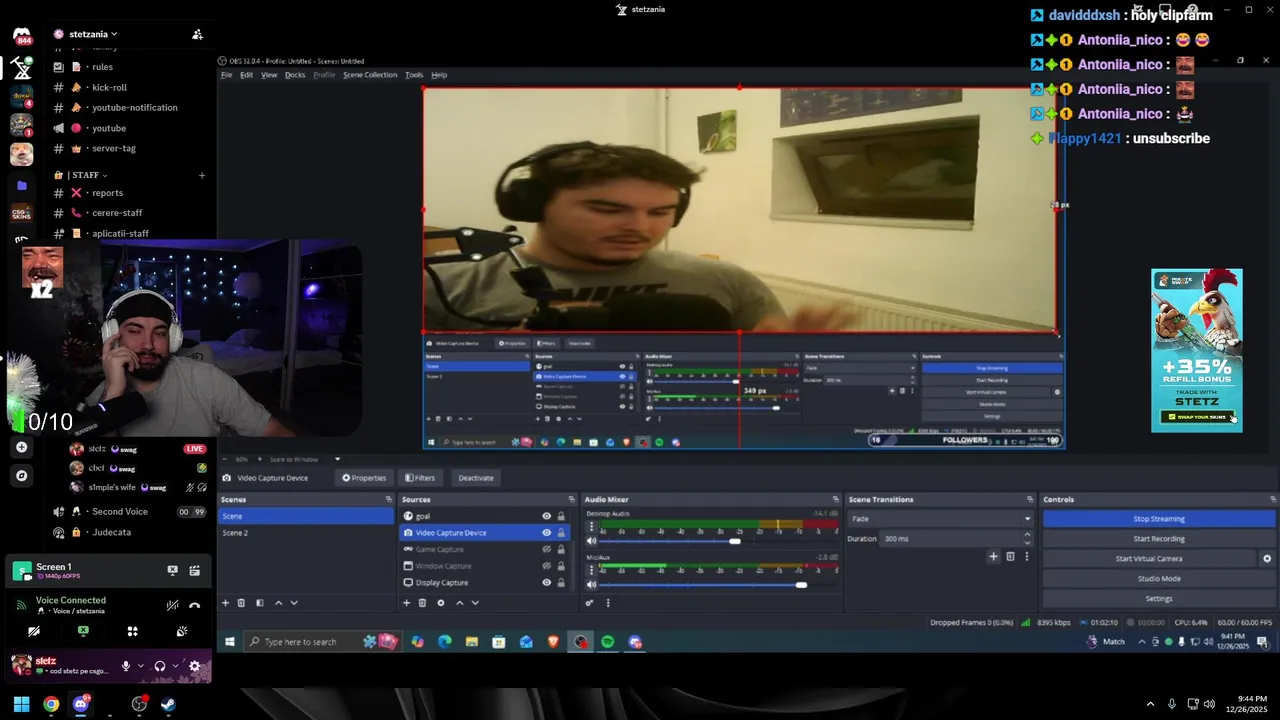This screenshot has width=1280, height=720.
Task: Open OBS File menu
Action: (x=226, y=75)
